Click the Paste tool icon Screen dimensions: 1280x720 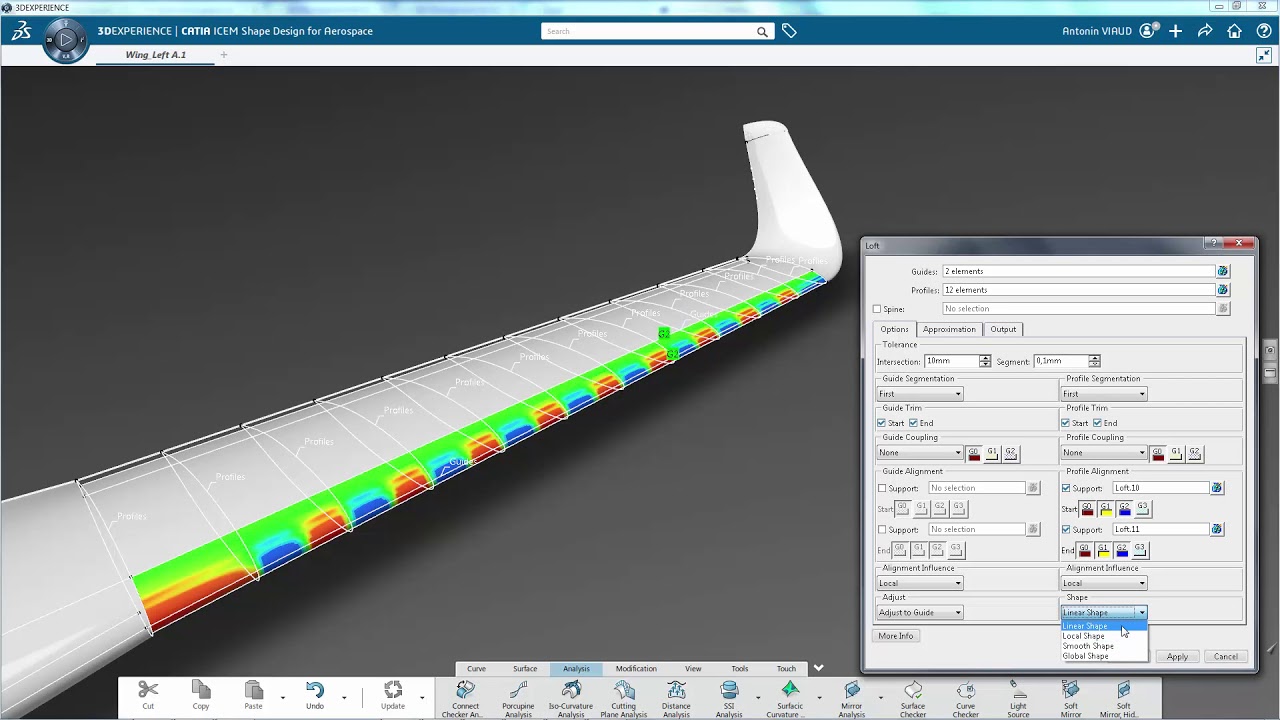(x=253, y=690)
